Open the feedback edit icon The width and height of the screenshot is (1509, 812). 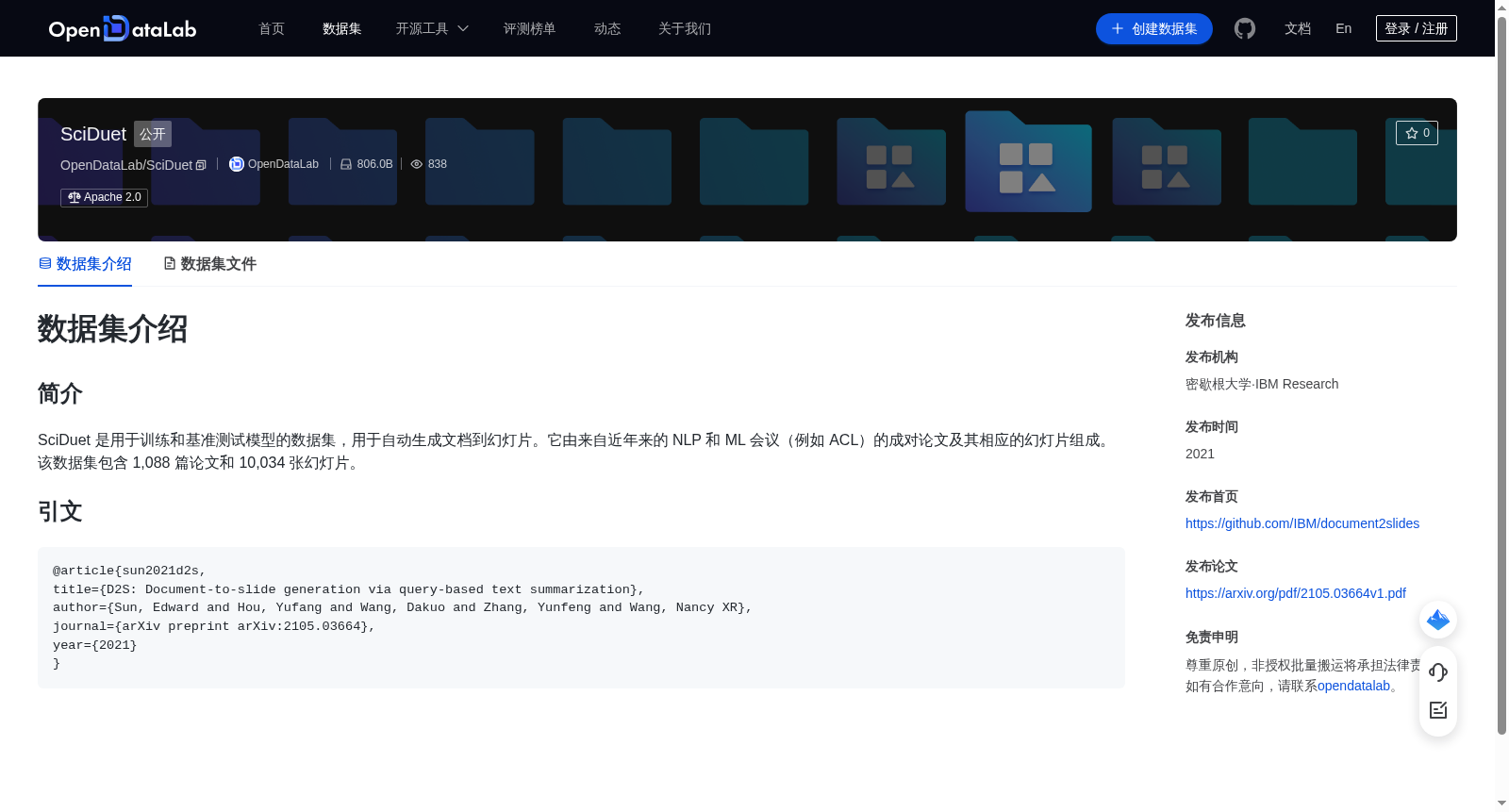tap(1438, 710)
